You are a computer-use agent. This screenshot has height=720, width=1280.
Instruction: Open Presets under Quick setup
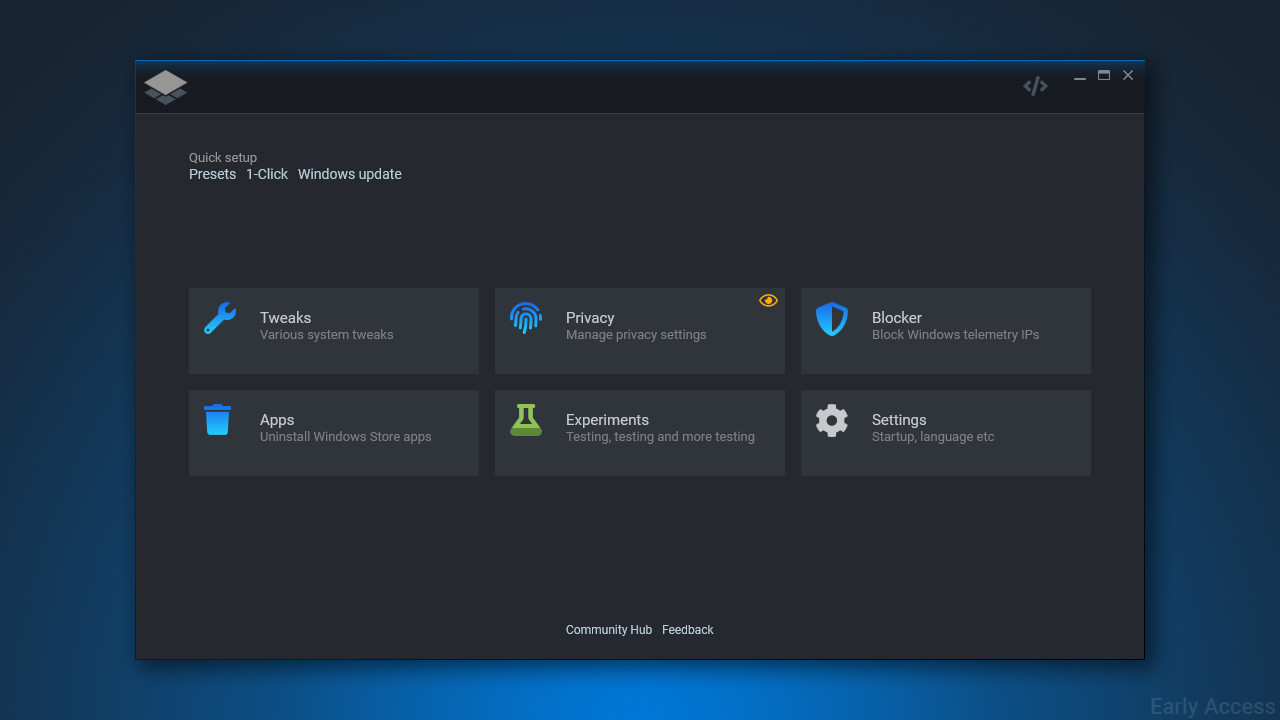pos(212,174)
